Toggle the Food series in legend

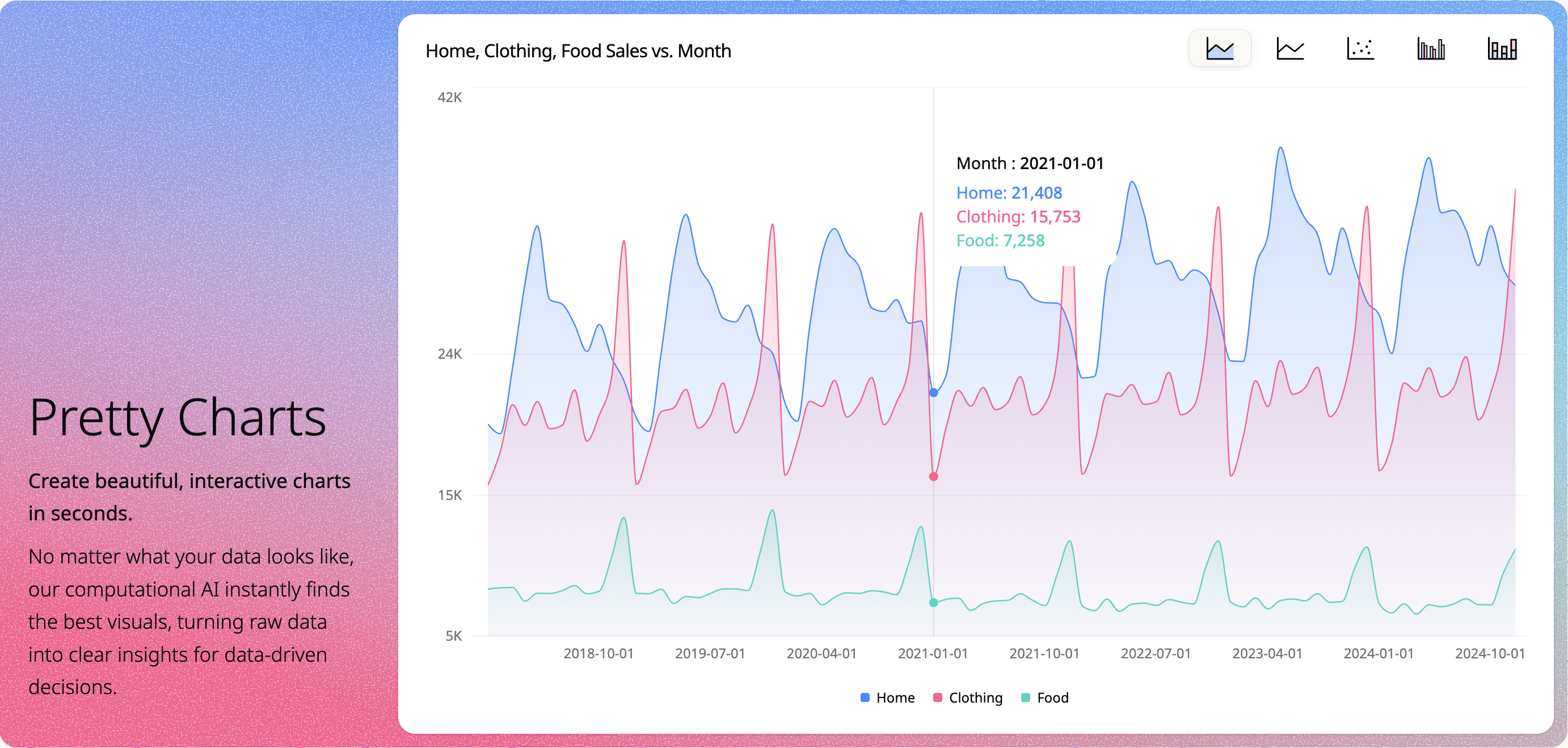[1052, 697]
